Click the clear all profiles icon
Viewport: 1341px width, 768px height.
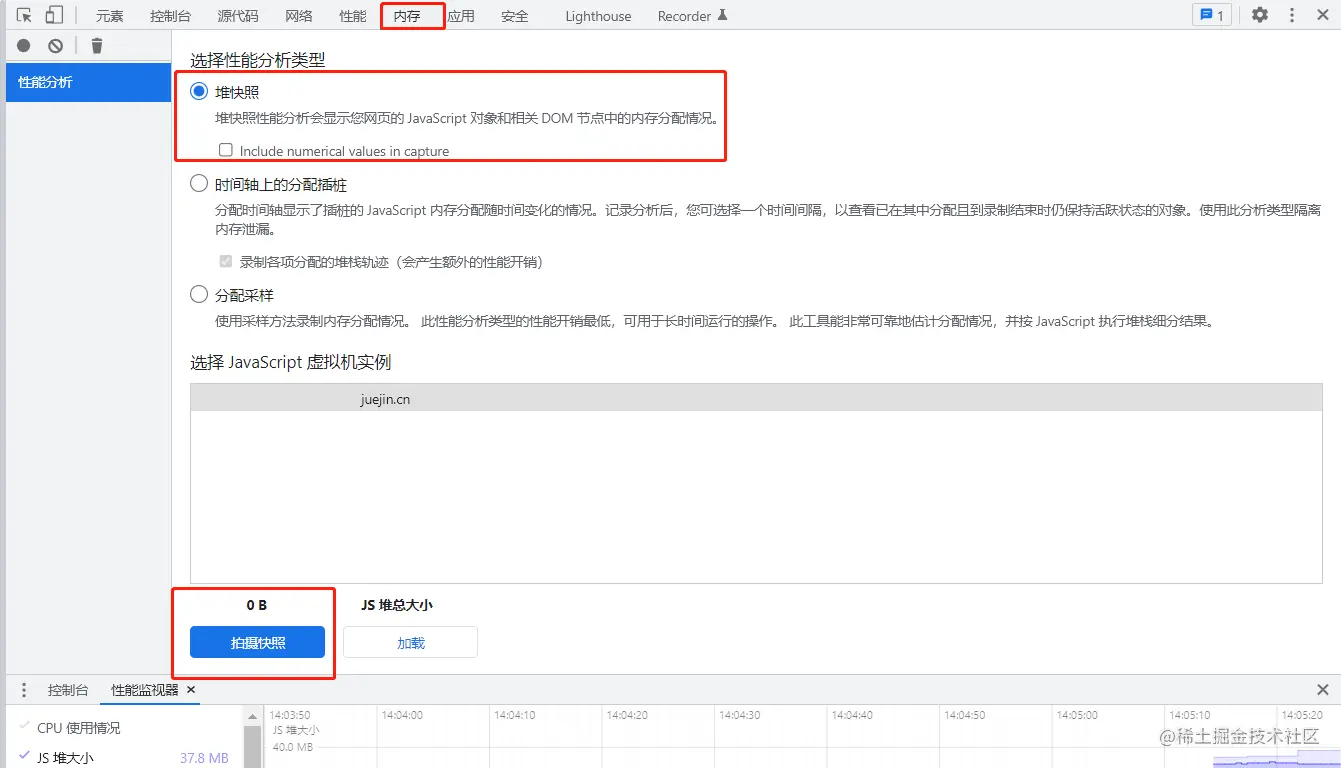click(56, 45)
